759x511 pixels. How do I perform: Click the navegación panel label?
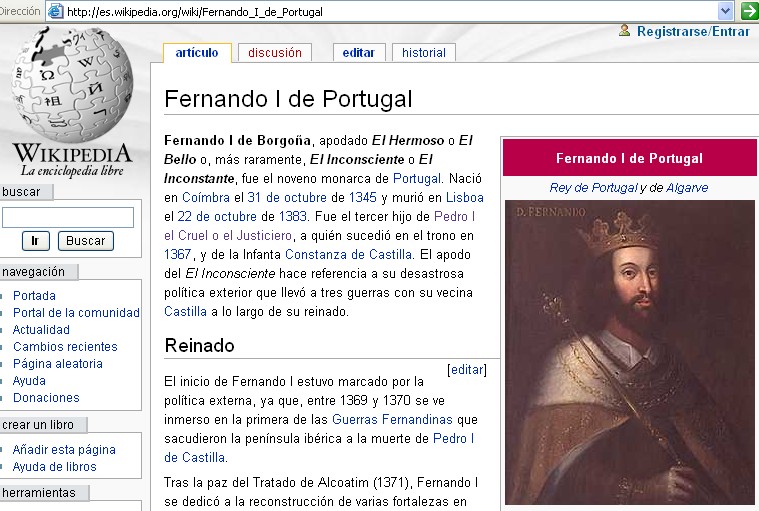pyautogui.click(x=33, y=272)
